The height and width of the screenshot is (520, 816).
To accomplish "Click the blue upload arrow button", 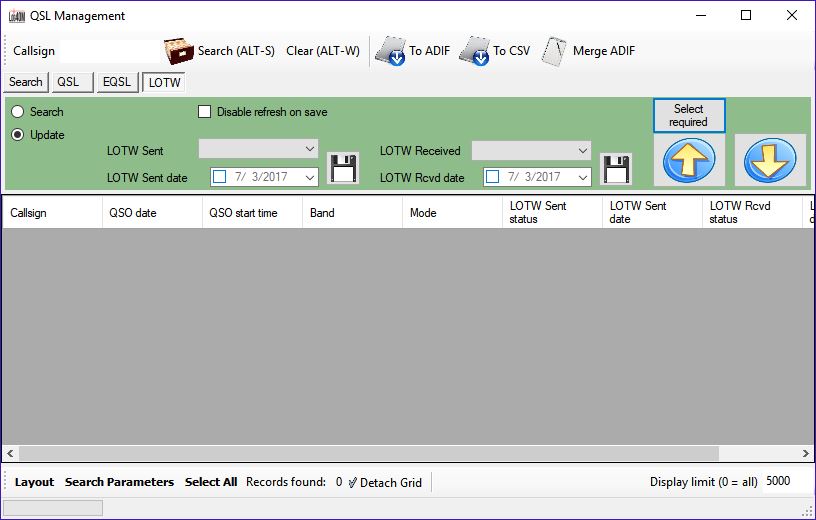I will (x=689, y=160).
